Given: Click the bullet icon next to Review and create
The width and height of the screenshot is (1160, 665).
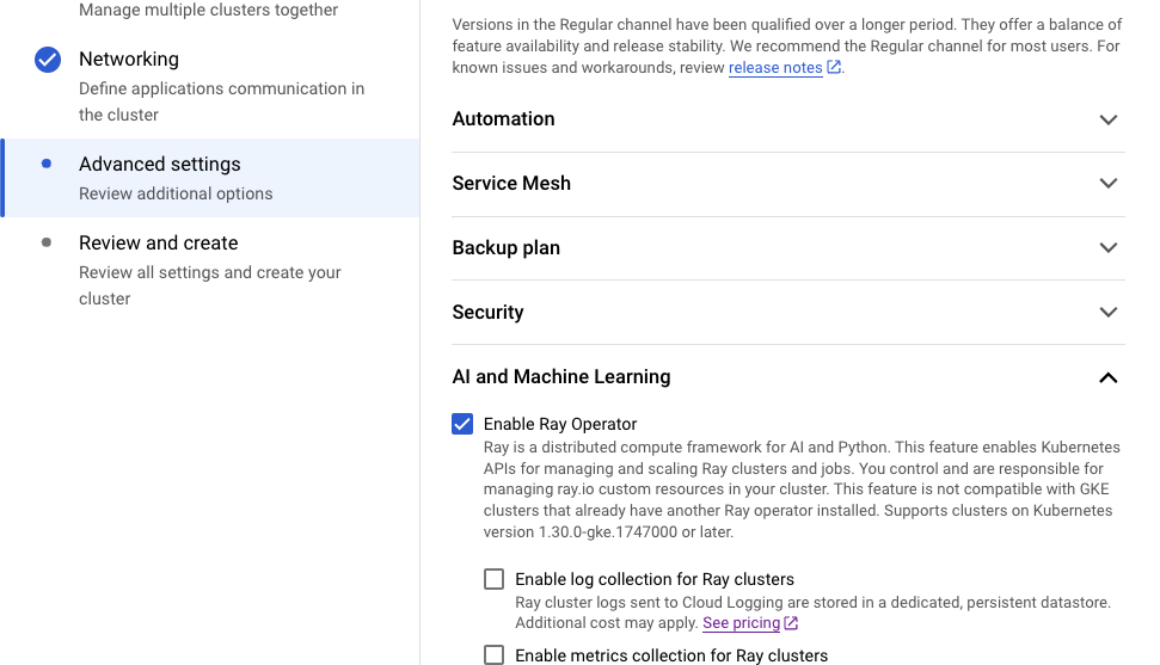Looking at the screenshot, I should tap(45, 243).
